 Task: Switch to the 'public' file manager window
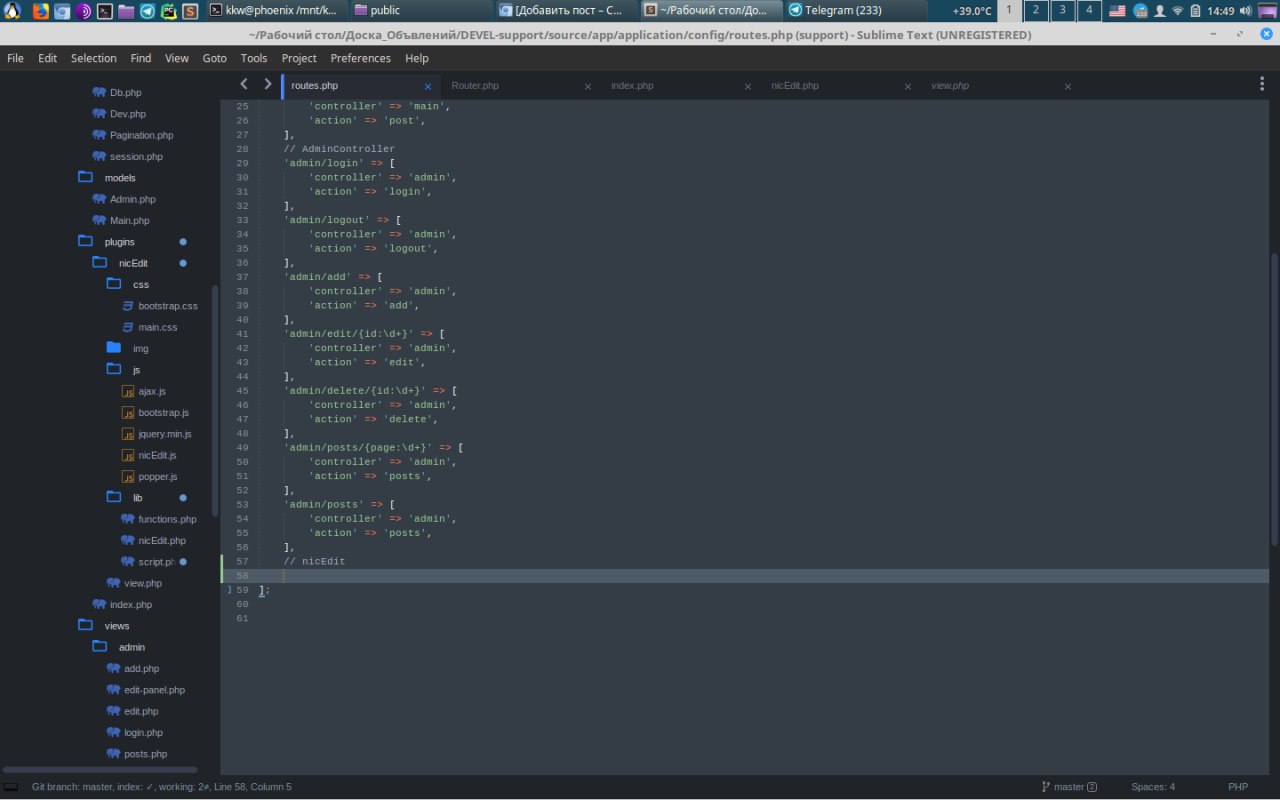(420, 11)
